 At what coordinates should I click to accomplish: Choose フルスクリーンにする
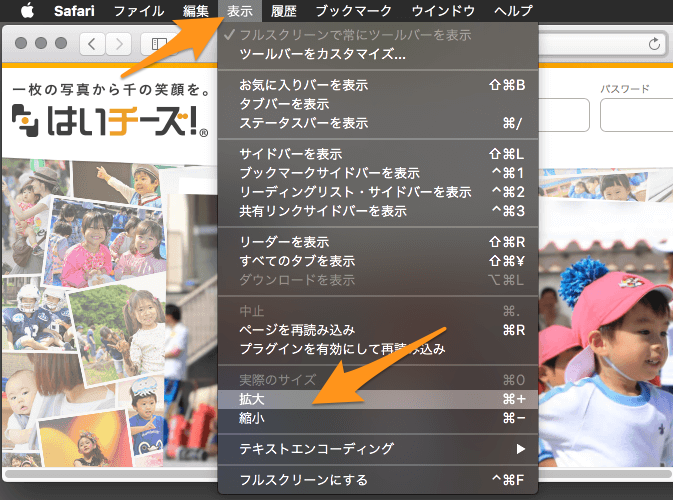tap(378, 480)
